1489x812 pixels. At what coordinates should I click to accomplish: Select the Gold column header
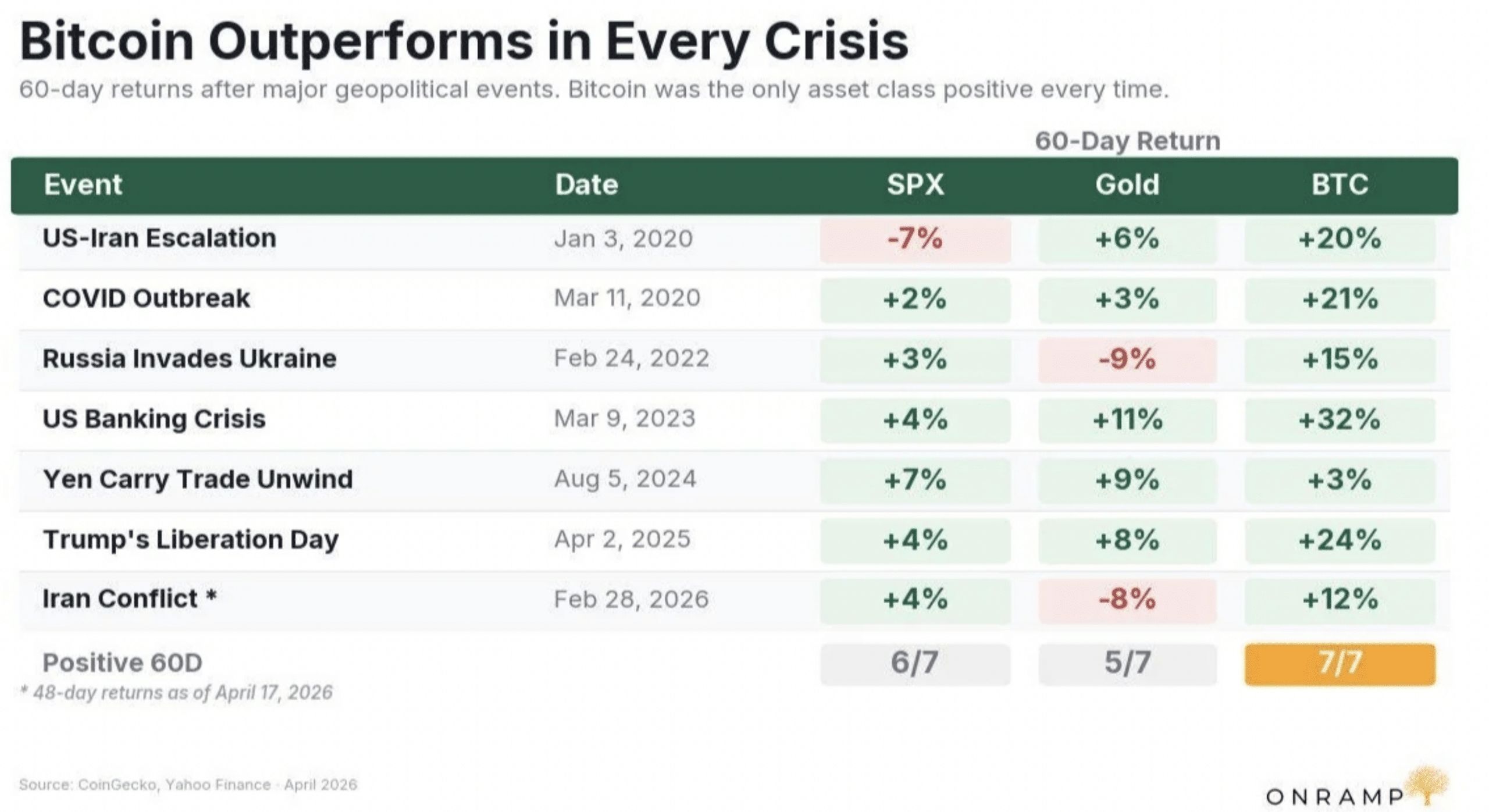pyautogui.click(x=1127, y=185)
